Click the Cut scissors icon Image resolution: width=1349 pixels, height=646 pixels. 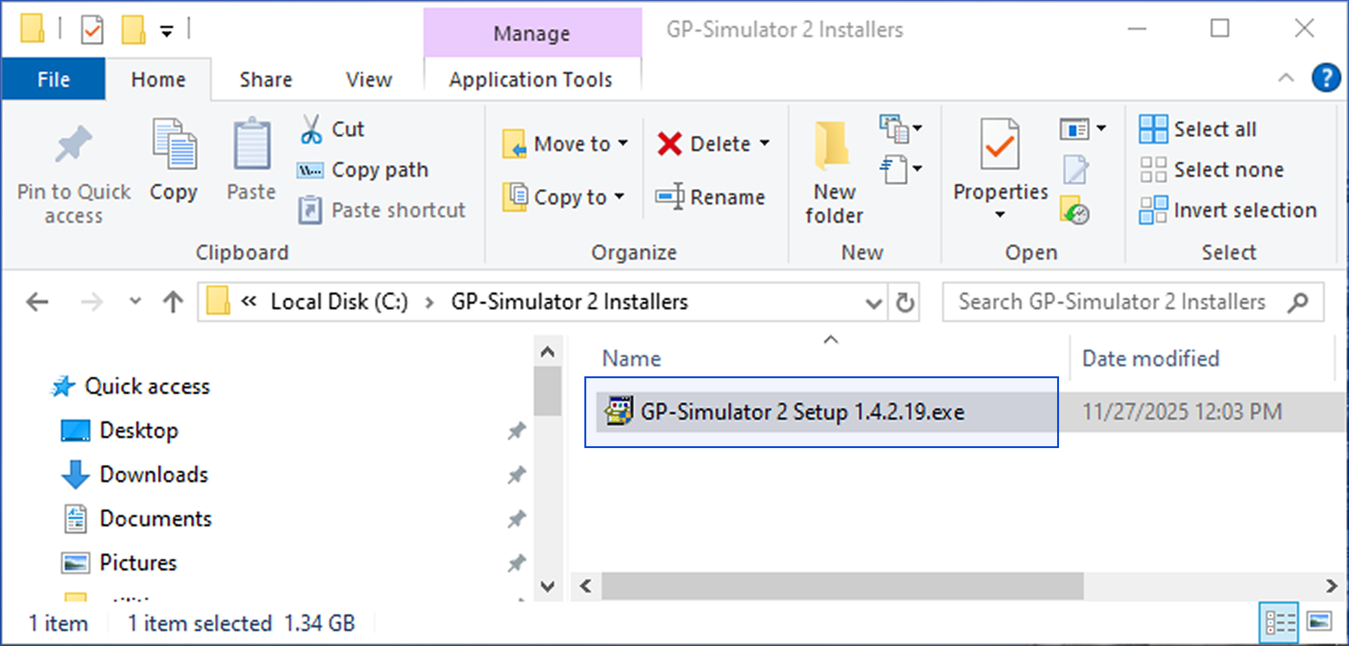[x=311, y=129]
